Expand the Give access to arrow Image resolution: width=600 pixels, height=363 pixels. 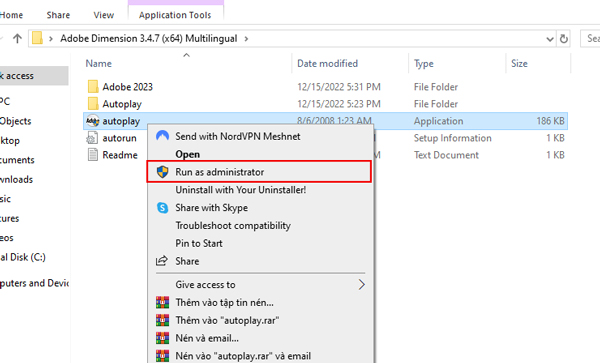(362, 285)
